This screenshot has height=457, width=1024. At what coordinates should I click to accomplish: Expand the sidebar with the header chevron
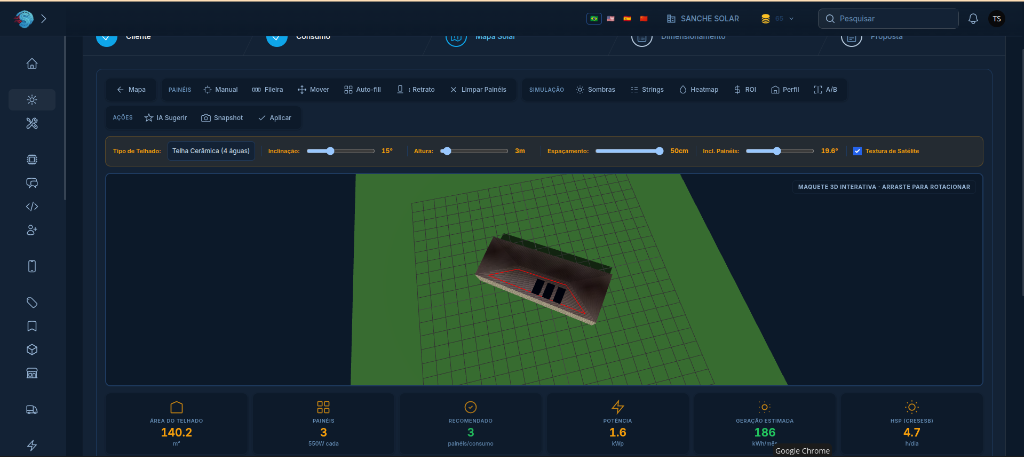44,19
